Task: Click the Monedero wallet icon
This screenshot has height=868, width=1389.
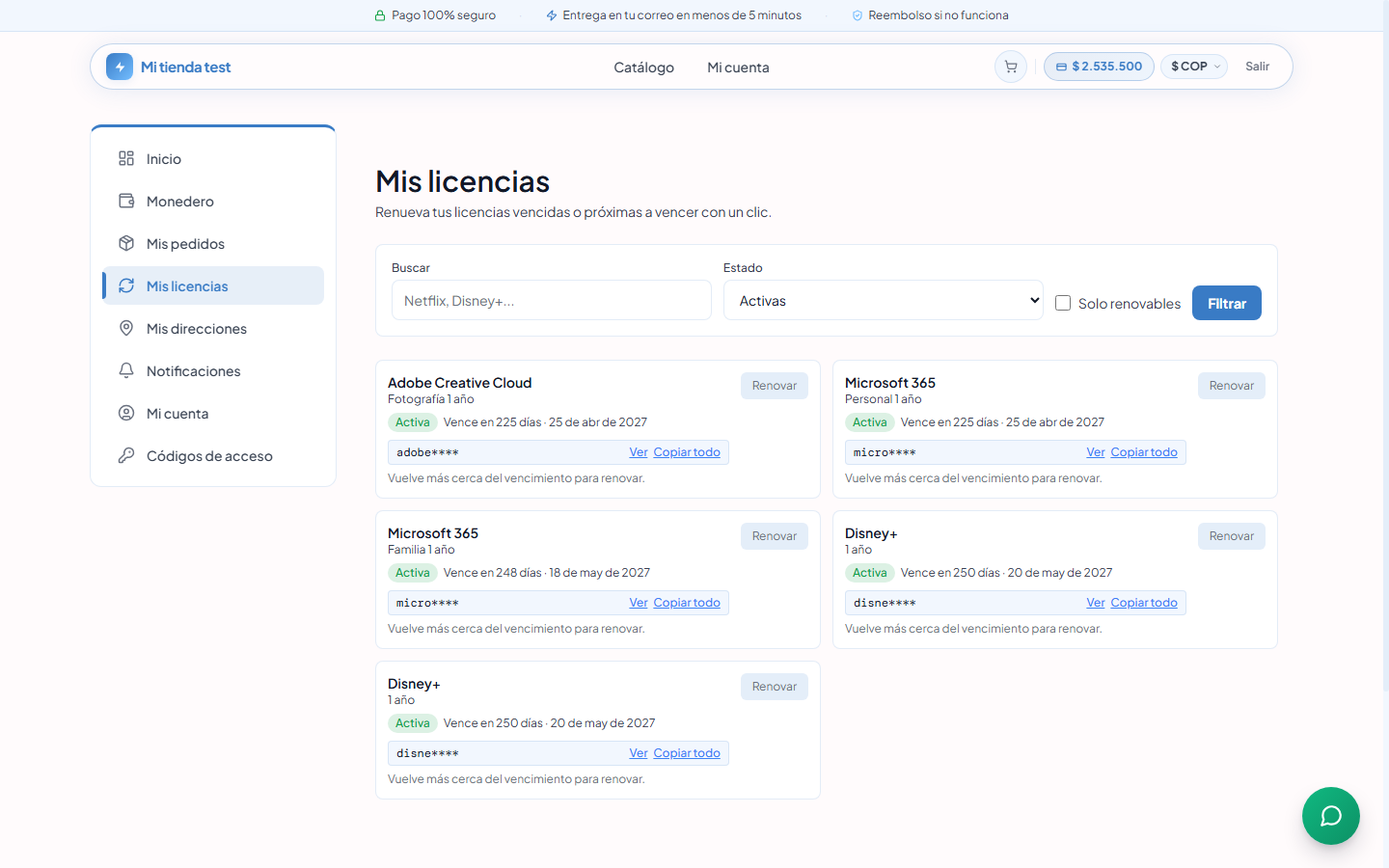Action: pos(126,201)
